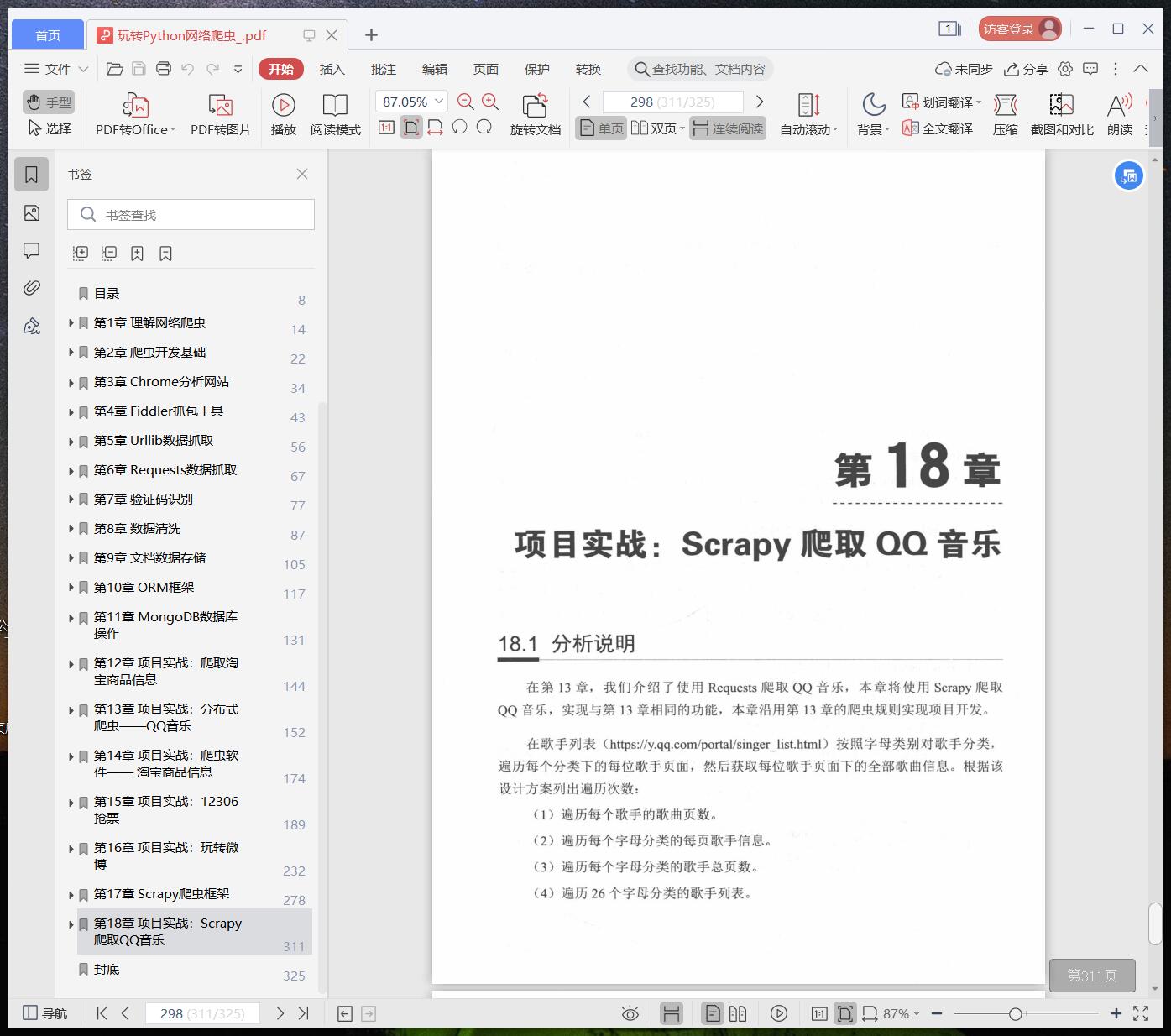
Task: Toggle 连续阅读 continuous reading
Action: pyautogui.click(x=728, y=128)
